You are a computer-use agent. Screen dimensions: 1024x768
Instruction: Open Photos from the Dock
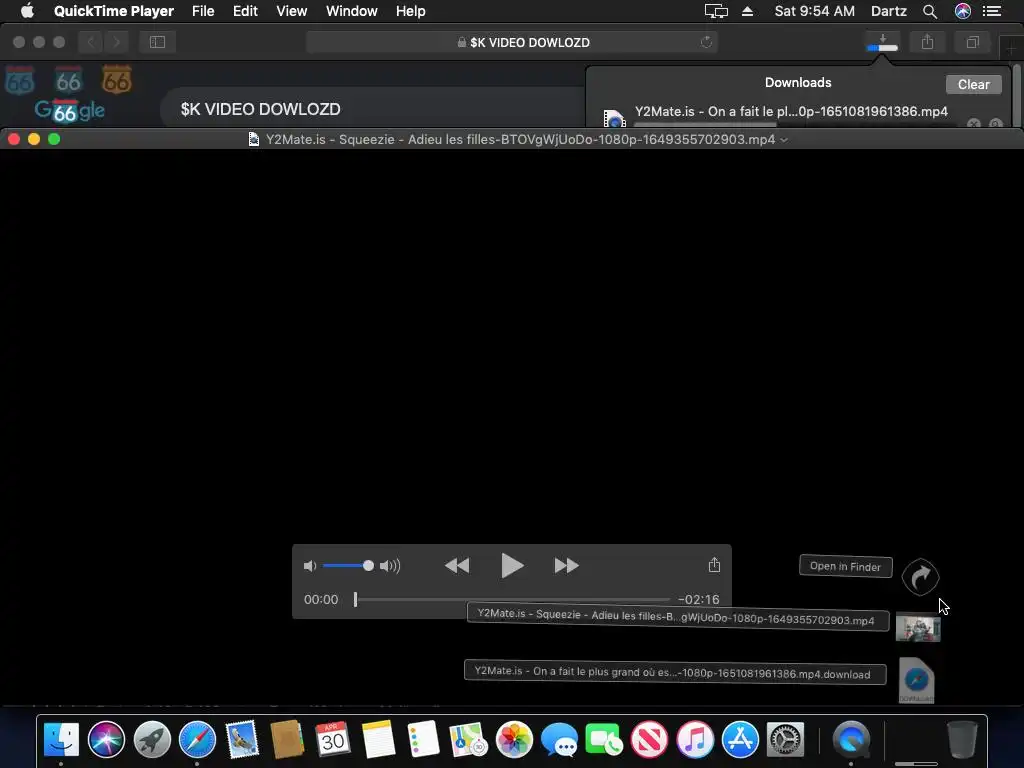pos(514,739)
